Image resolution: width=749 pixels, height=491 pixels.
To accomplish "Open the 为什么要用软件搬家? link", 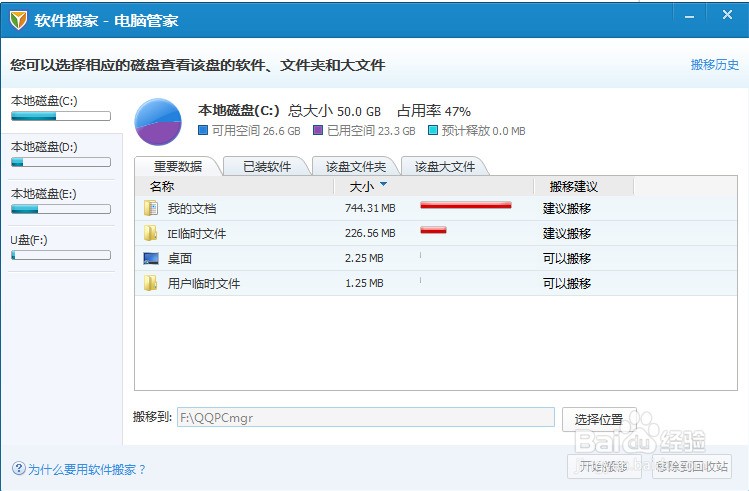I will coord(86,469).
